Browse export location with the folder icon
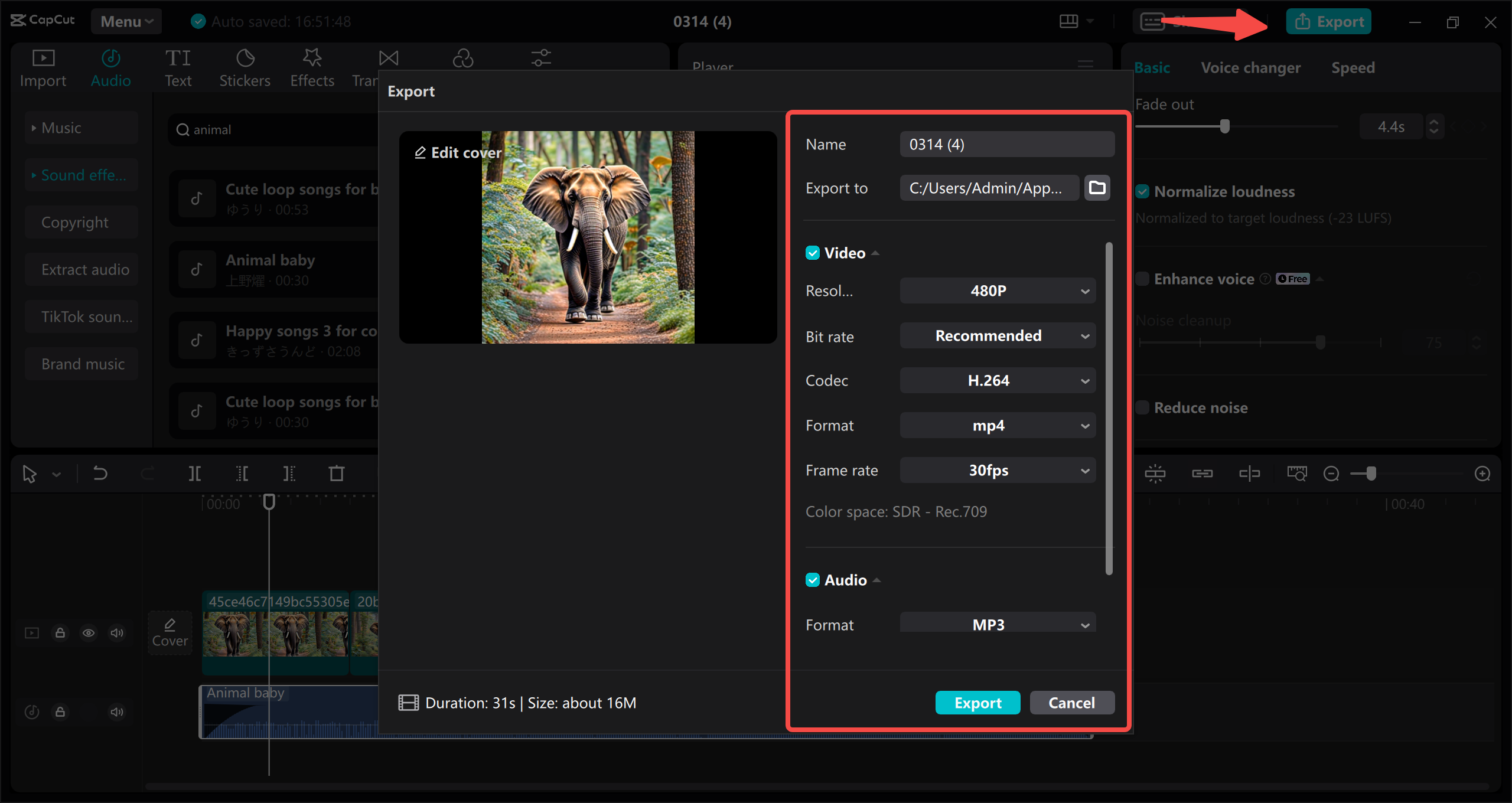 click(x=1097, y=187)
